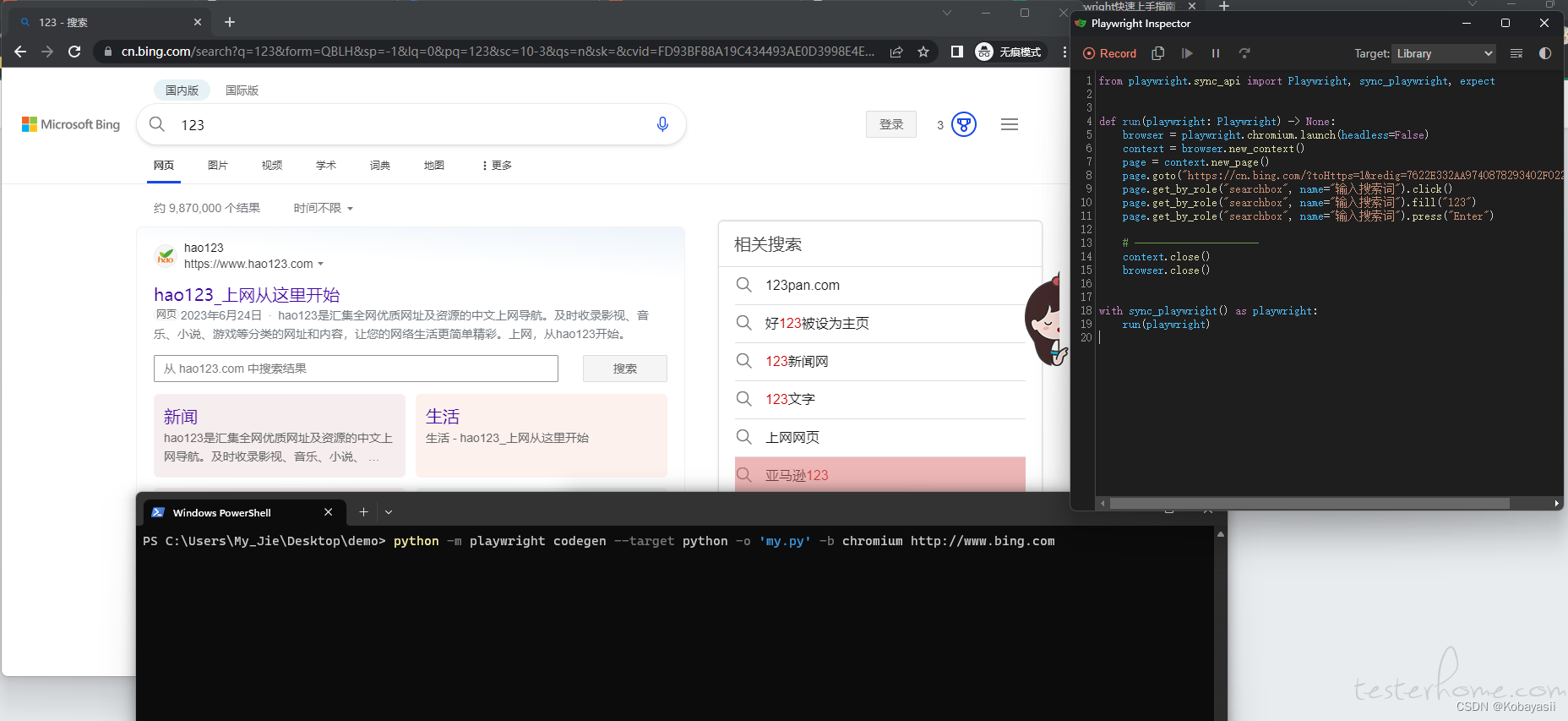Switch to 地图 results tab
The width and height of the screenshot is (1568, 721).
pos(434,165)
